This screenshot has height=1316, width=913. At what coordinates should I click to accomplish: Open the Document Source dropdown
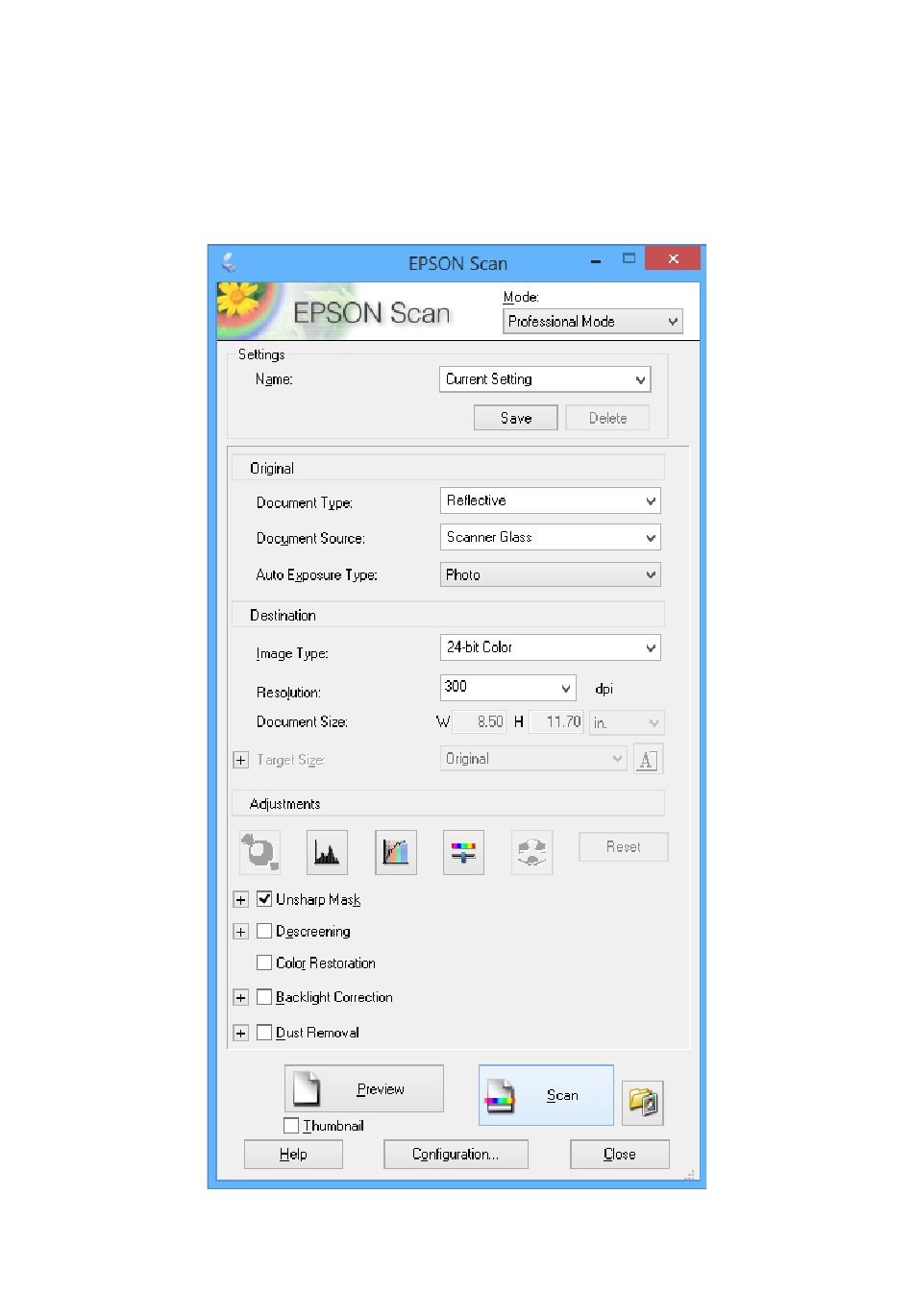point(550,537)
